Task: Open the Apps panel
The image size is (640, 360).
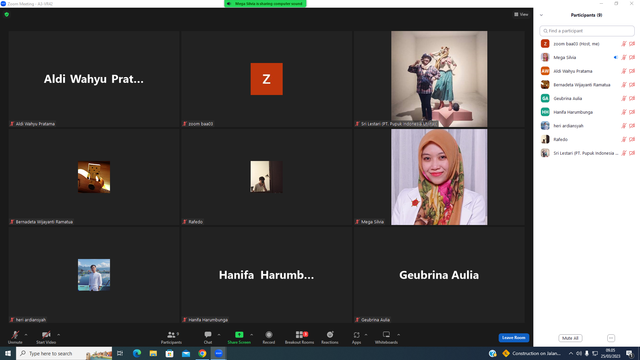Action: click(x=356, y=337)
